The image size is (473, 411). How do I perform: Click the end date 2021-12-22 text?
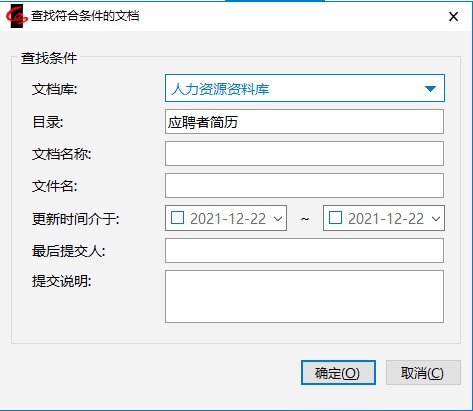[x=386, y=219]
